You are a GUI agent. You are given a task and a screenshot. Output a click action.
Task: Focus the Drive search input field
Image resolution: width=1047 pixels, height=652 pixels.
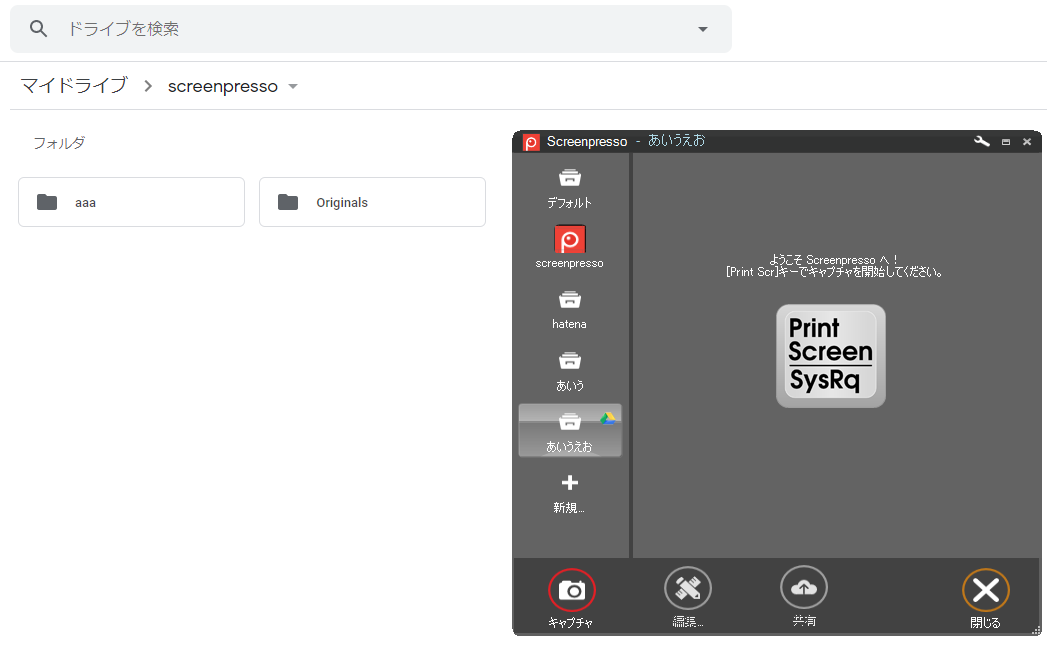pyautogui.click(x=371, y=29)
